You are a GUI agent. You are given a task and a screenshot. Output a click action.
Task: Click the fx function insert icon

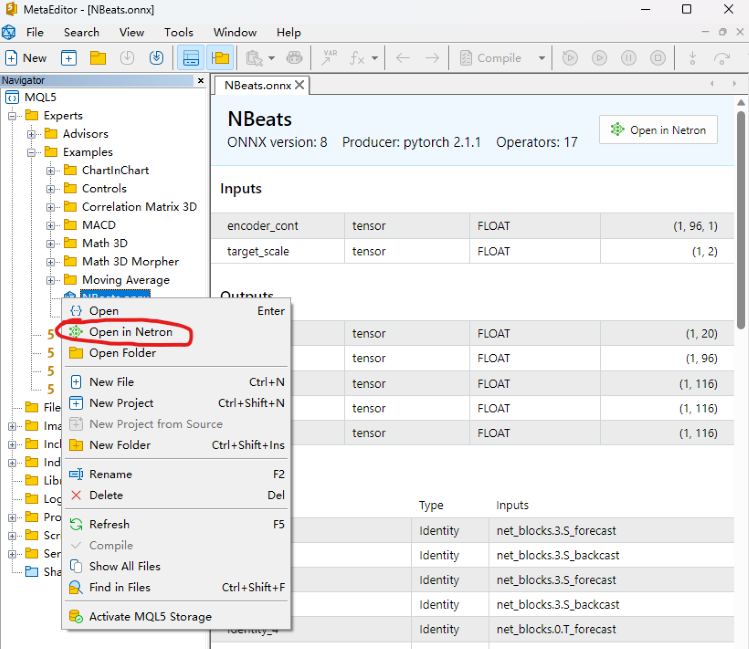click(x=357, y=58)
